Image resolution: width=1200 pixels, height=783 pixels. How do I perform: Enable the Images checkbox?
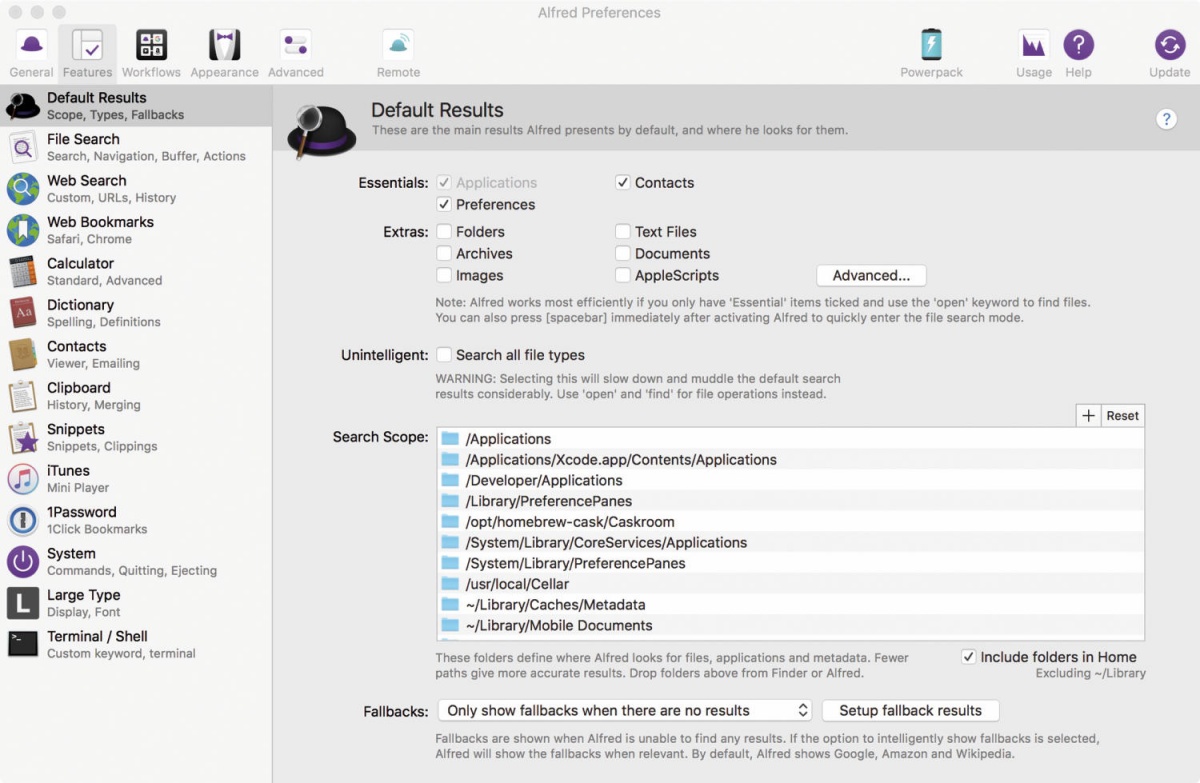(444, 276)
